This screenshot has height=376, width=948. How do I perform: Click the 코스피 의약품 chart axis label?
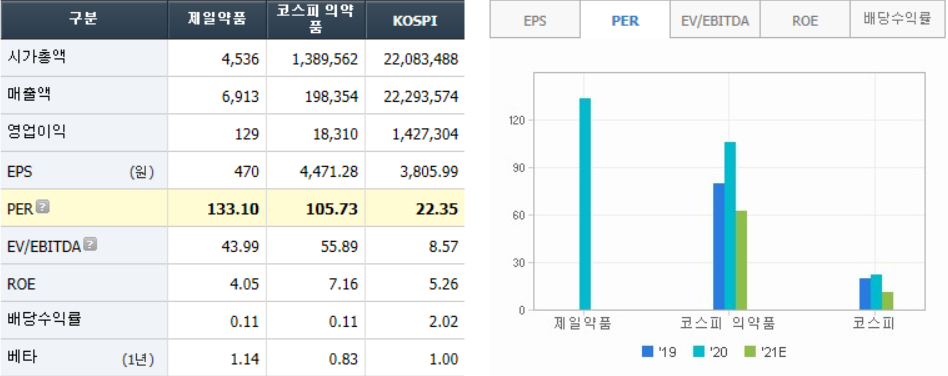(727, 324)
